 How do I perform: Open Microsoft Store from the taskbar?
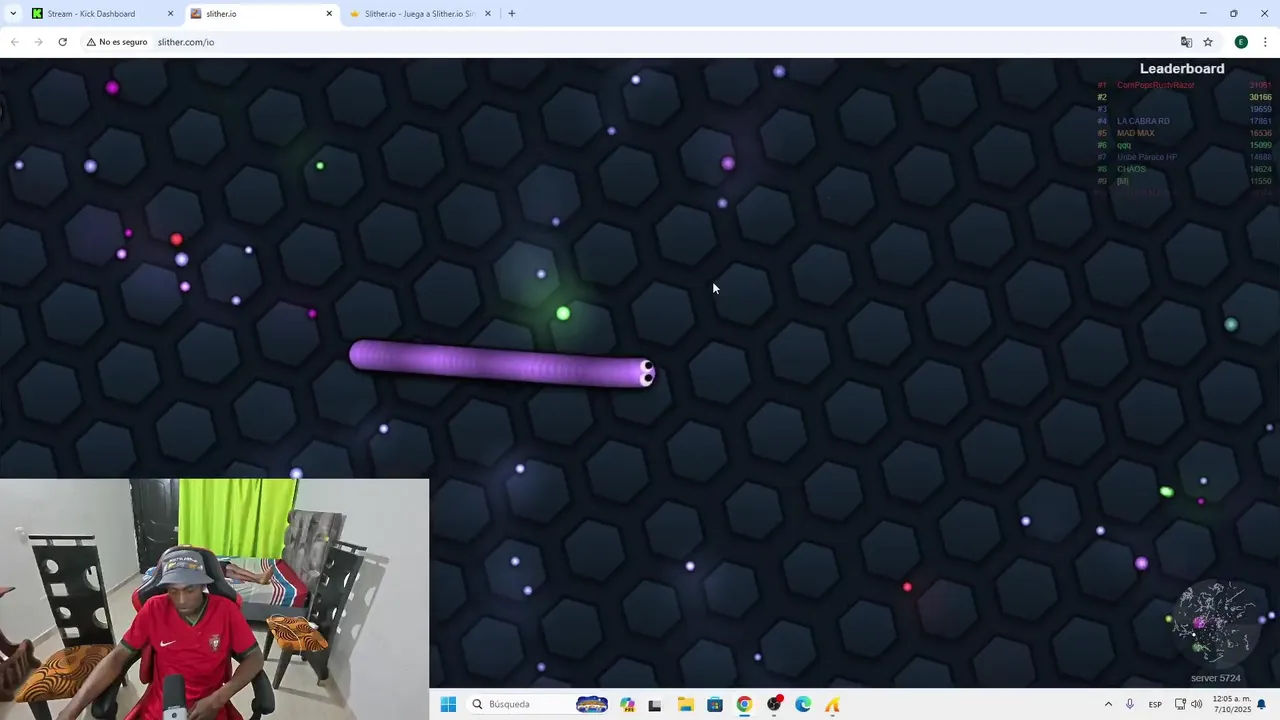[x=715, y=704]
